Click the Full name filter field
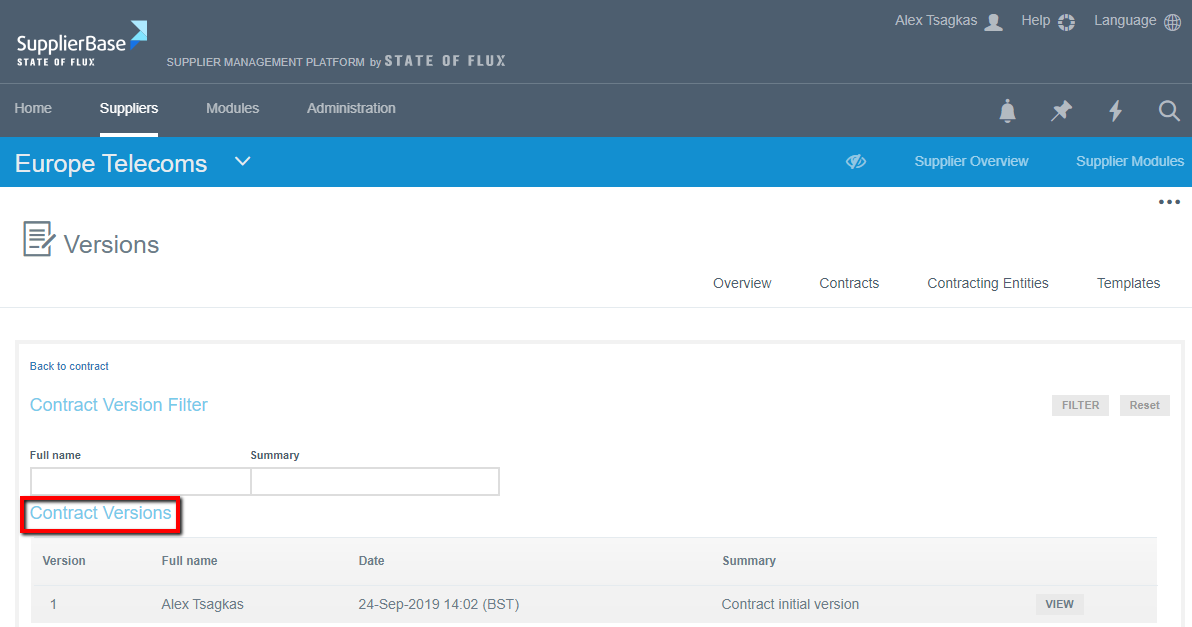 point(140,481)
